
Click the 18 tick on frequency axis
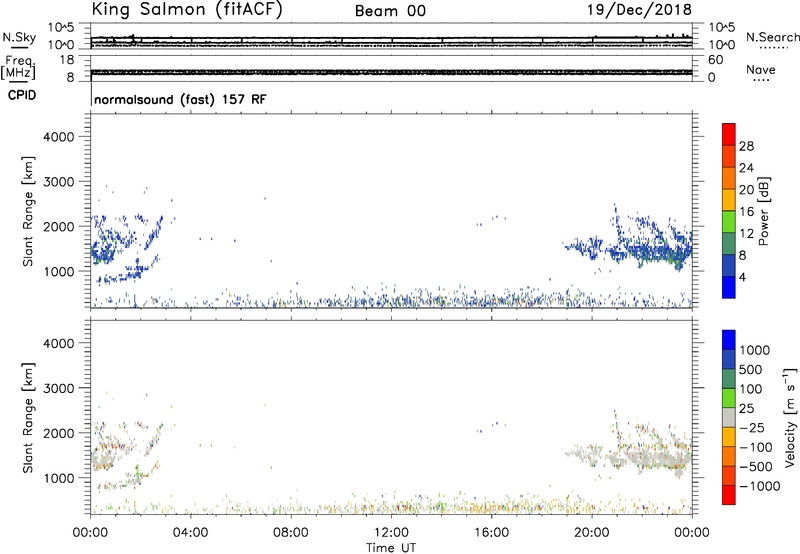click(66, 60)
